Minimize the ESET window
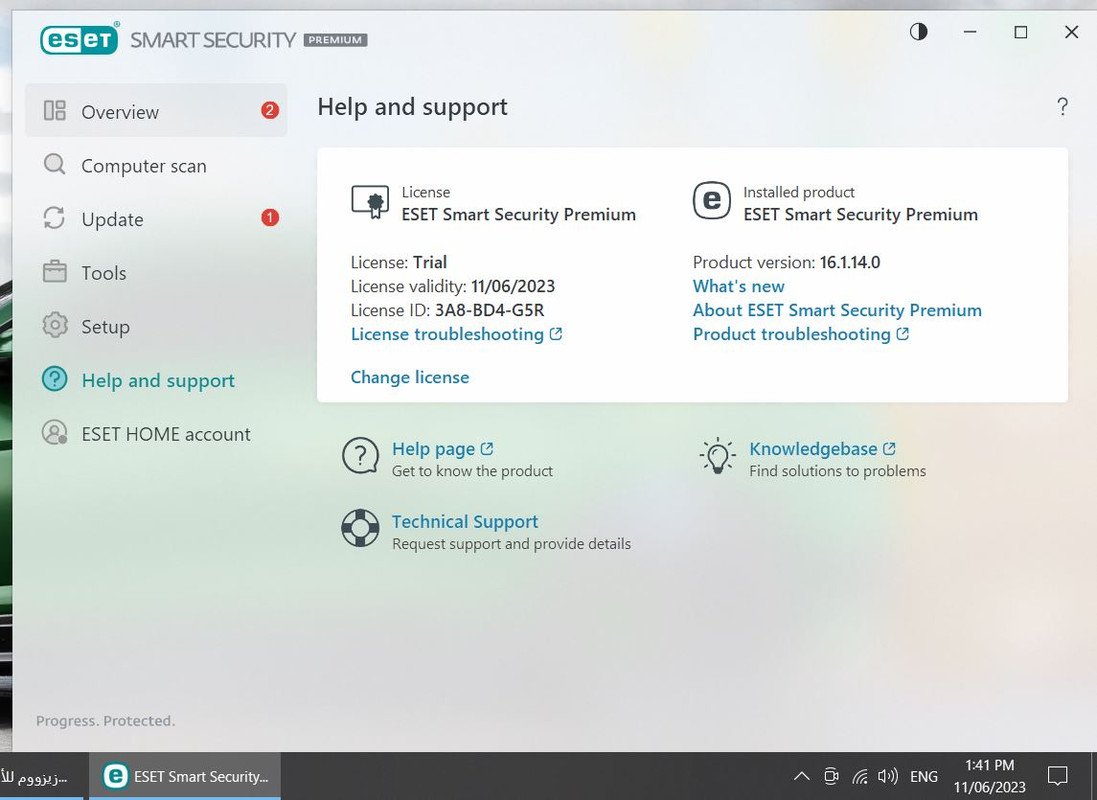 coord(970,31)
